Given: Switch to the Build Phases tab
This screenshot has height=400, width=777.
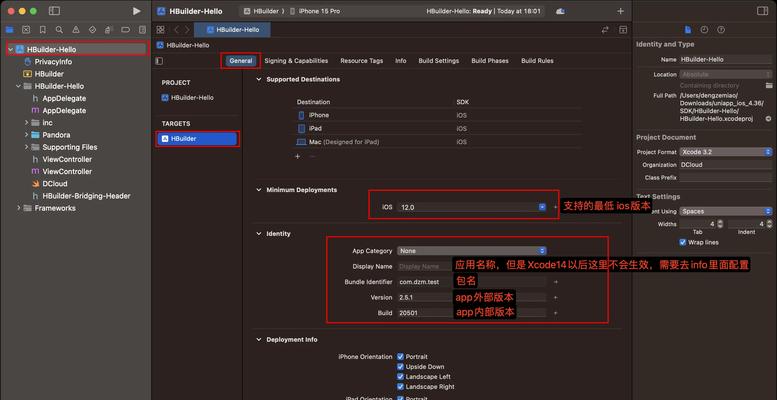Looking at the screenshot, I should point(490,61).
